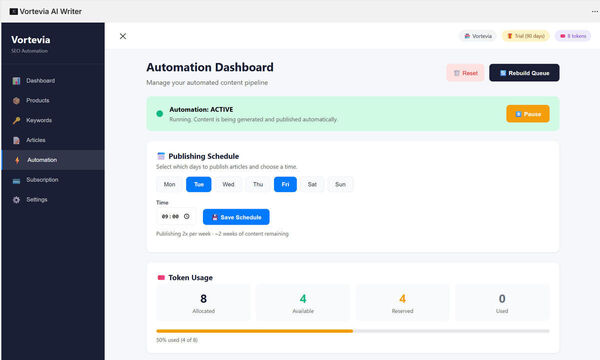Image resolution: width=600 pixels, height=360 pixels.
Task: Open the three-dot menu in title bar
Action: (595, 11)
